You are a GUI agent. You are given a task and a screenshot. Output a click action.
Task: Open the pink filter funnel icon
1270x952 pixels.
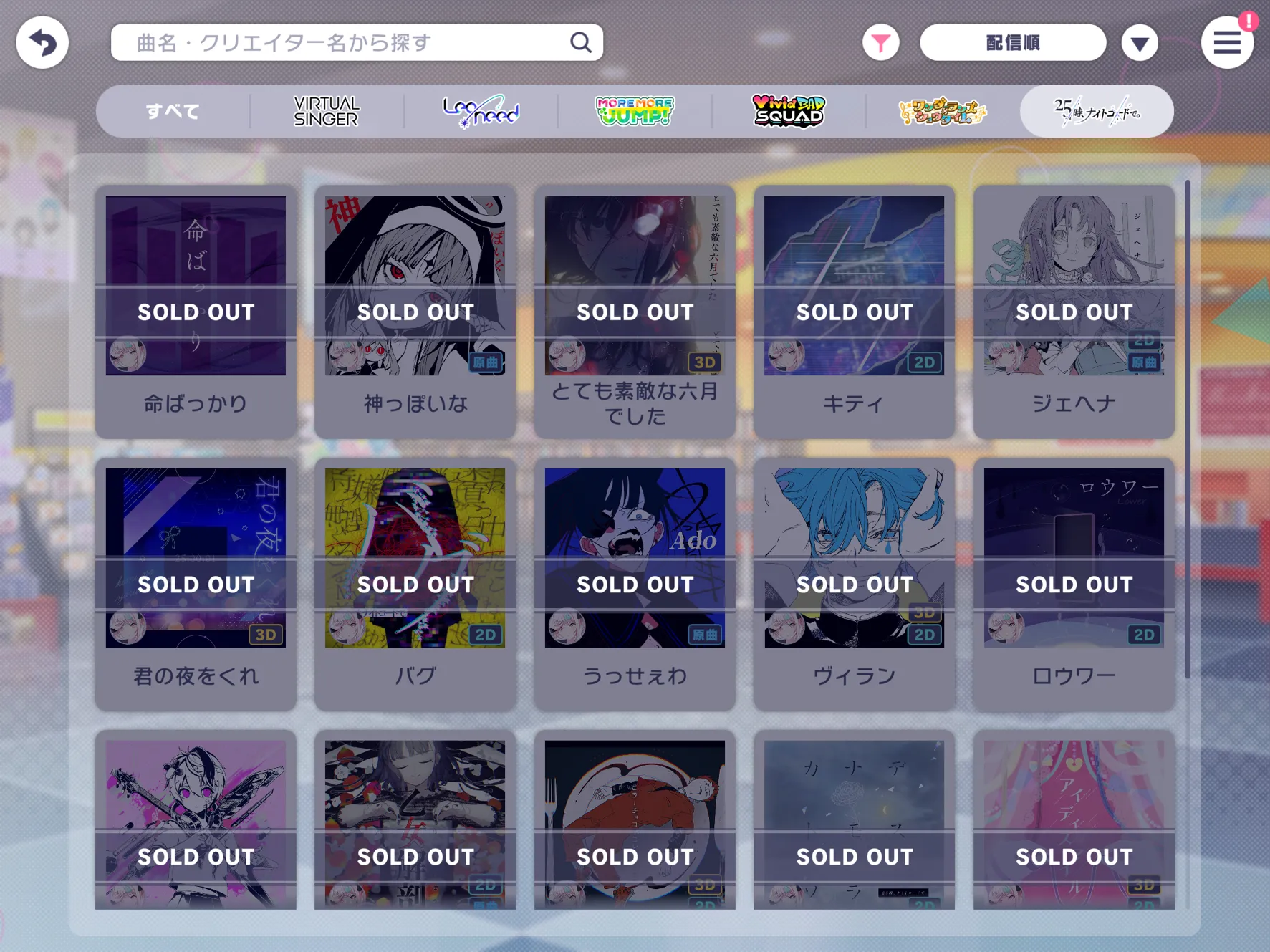click(x=880, y=42)
